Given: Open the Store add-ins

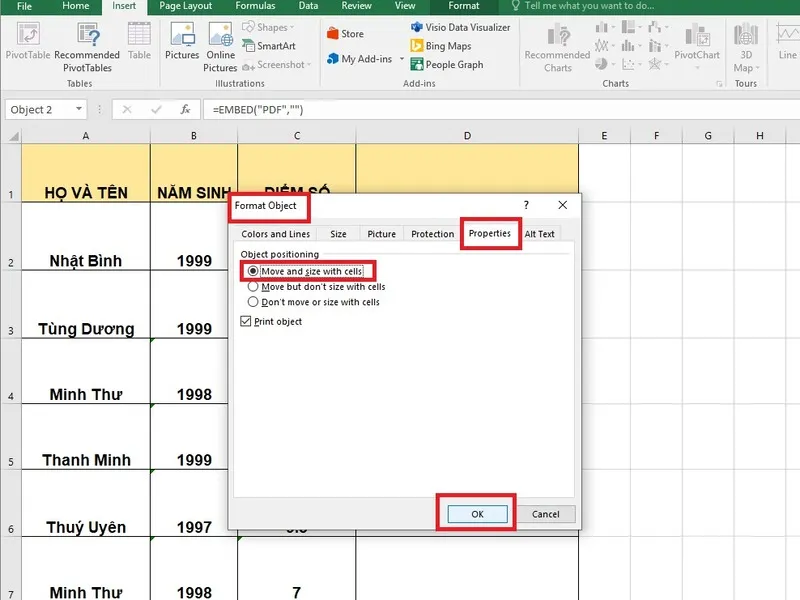Looking at the screenshot, I should (345, 34).
